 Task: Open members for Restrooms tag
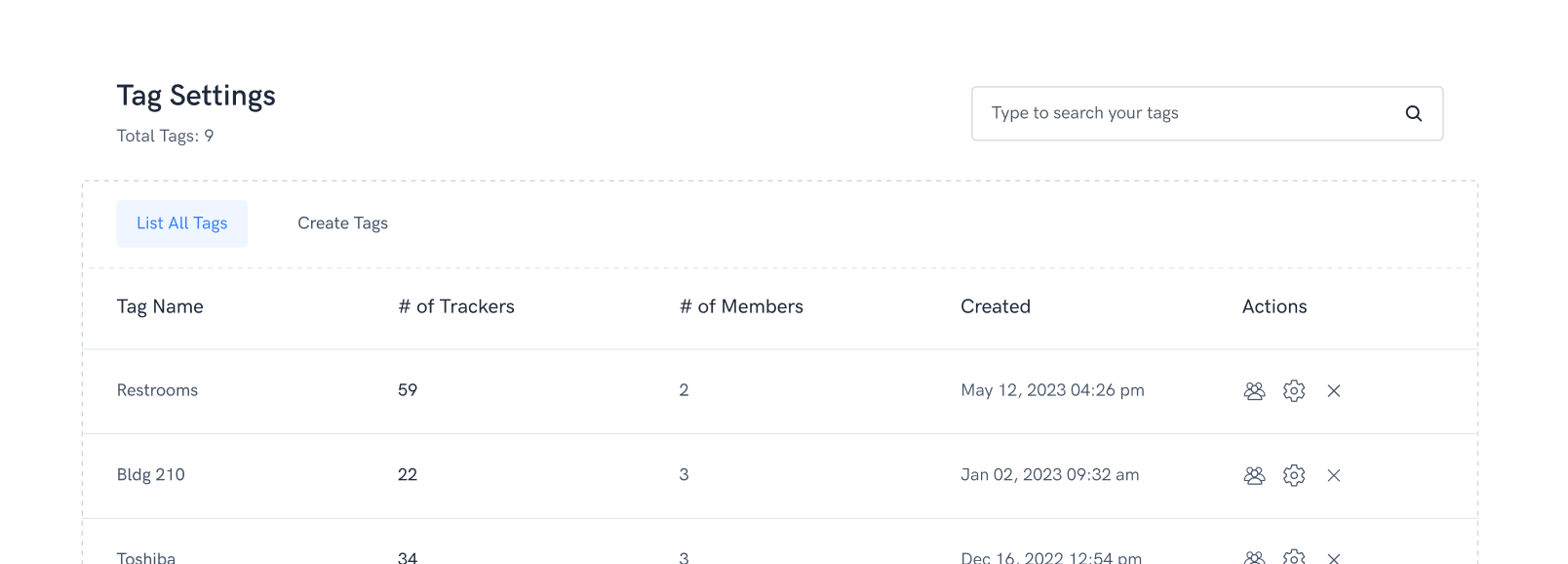point(1254,391)
